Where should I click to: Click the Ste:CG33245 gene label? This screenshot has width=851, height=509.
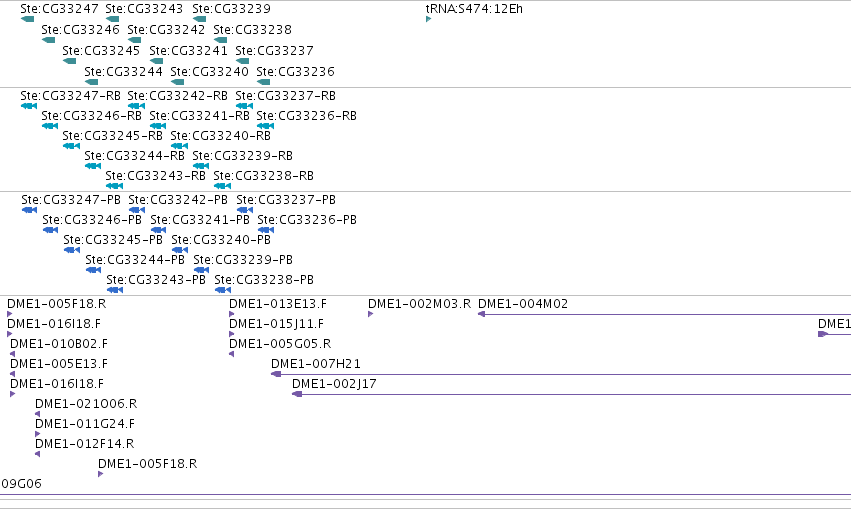pyautogui.click(x=101, y=51)
